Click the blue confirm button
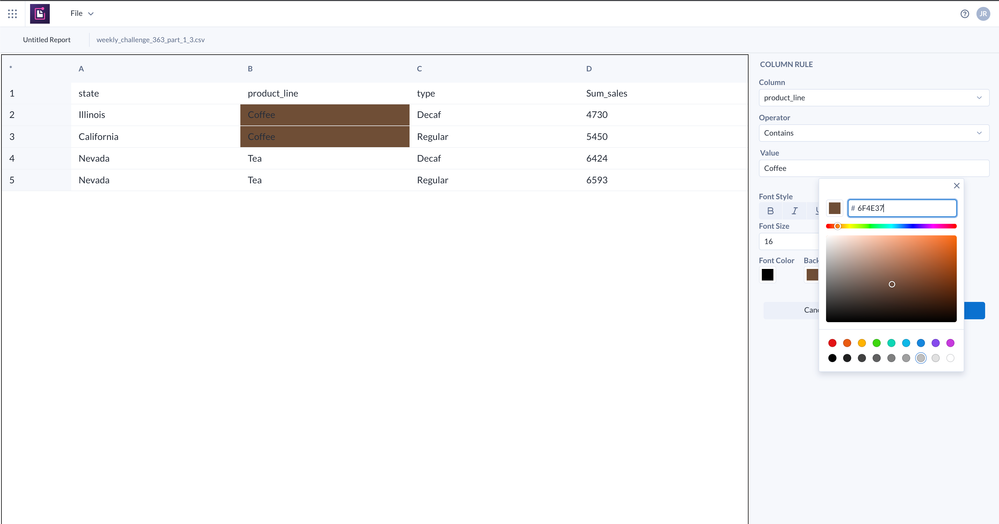 [x=974, y=310]
